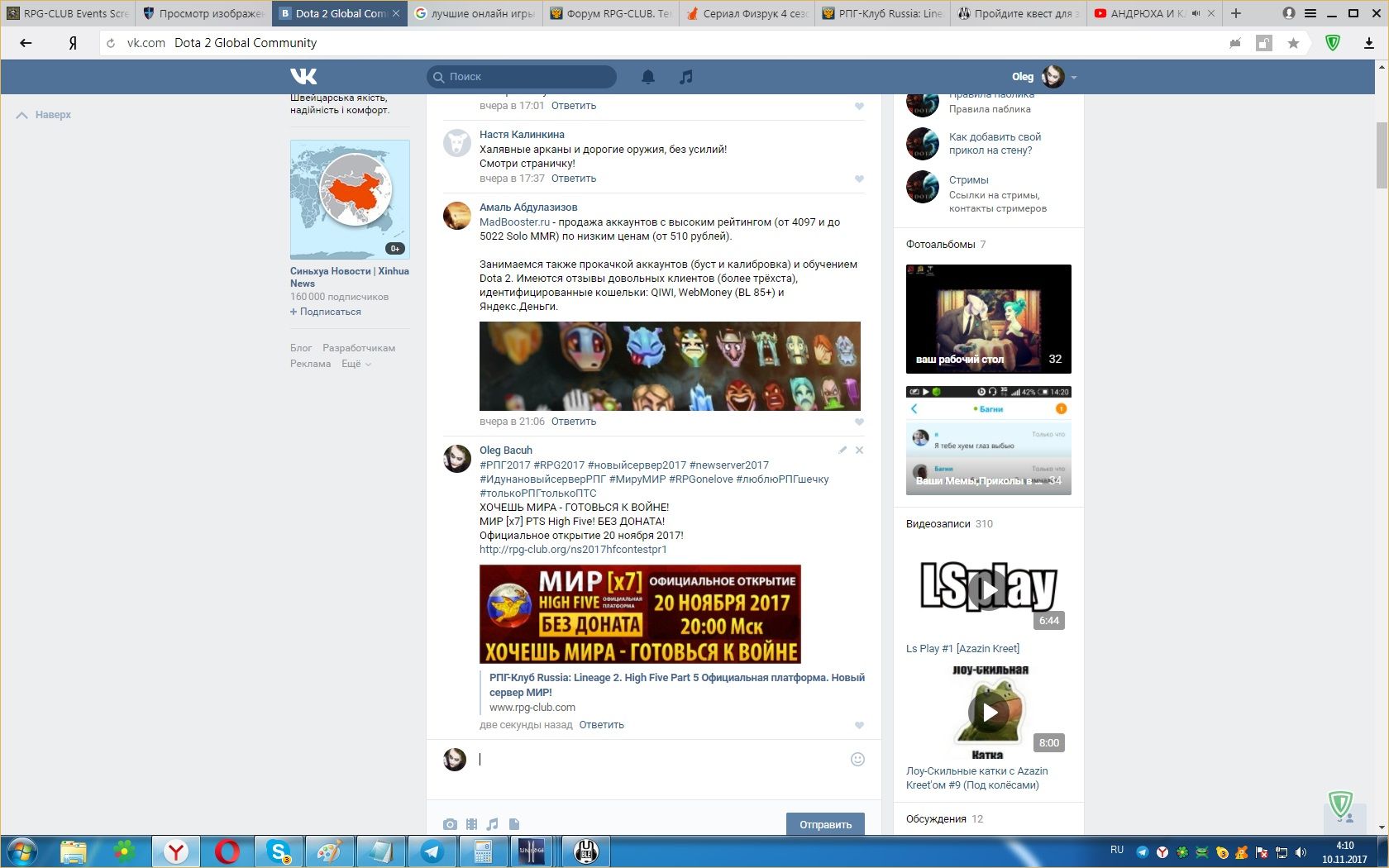Screen dimensions: 1389x868
Task: Switch to the 'Сериал Физрук 4 сез' tab
Action: coord(747,13)
